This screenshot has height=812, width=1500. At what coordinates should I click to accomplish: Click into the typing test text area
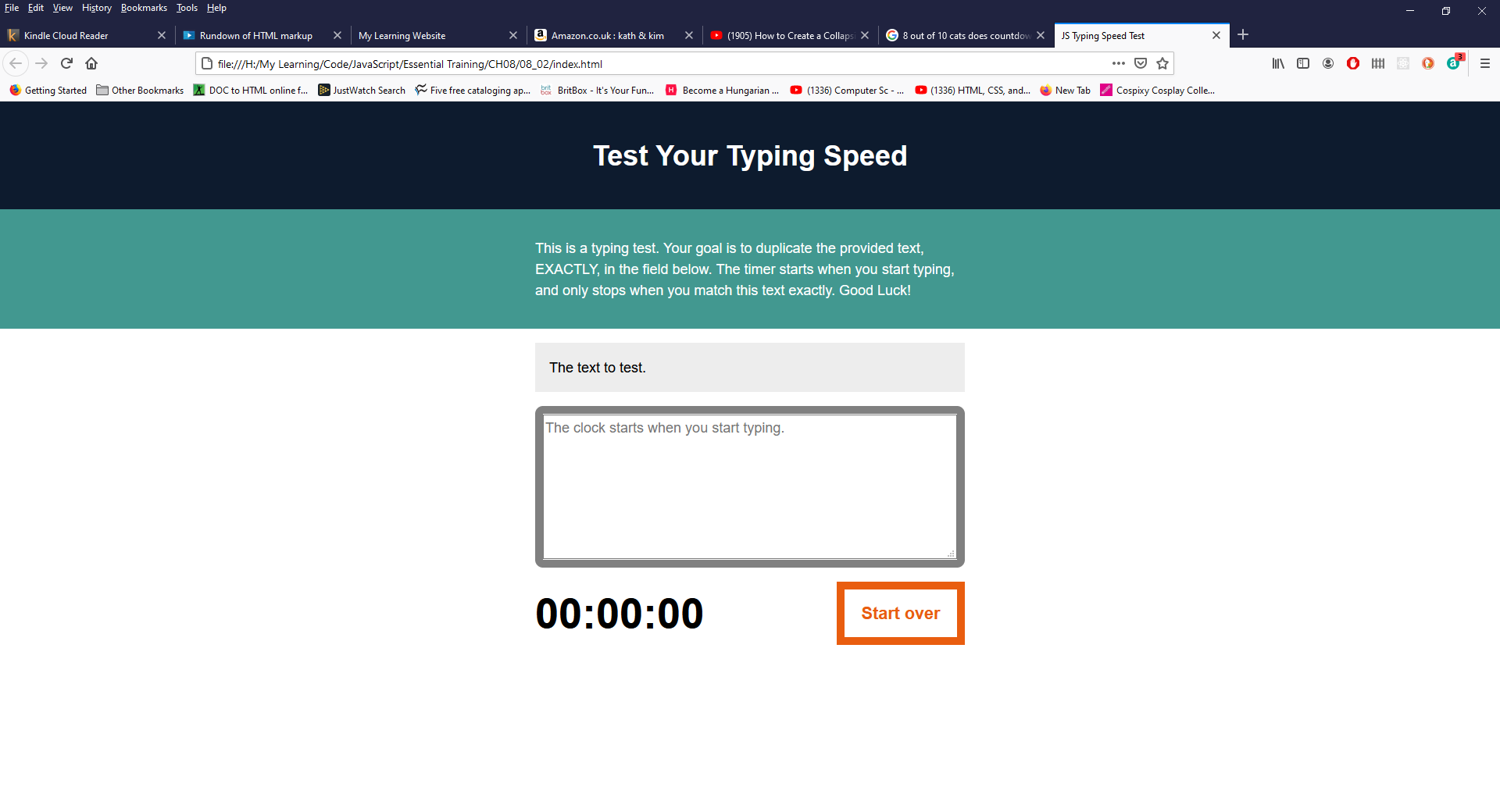coord(749,486)
